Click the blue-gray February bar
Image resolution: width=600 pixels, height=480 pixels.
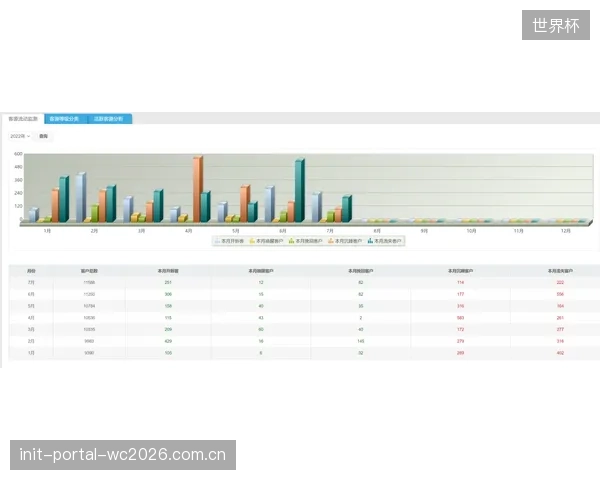pyautogui.click(x=81, y=198)
